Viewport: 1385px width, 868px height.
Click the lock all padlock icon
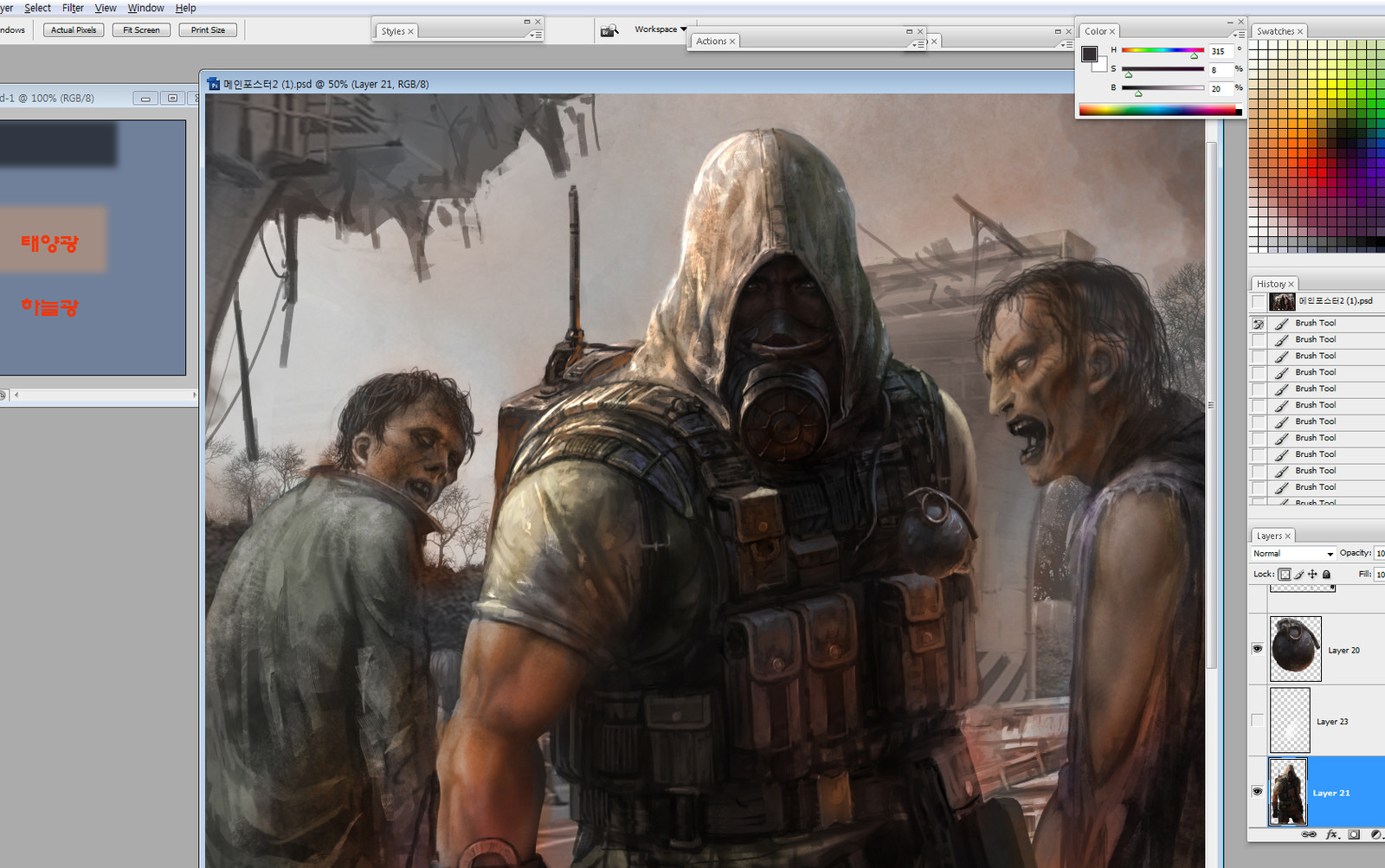[x=1326, y=575]
